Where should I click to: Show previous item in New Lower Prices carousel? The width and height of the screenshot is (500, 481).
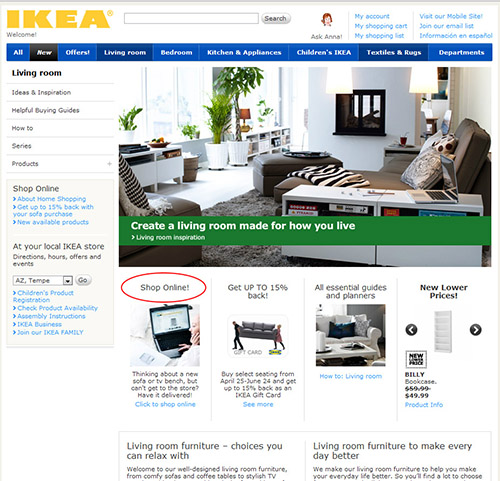411,330
